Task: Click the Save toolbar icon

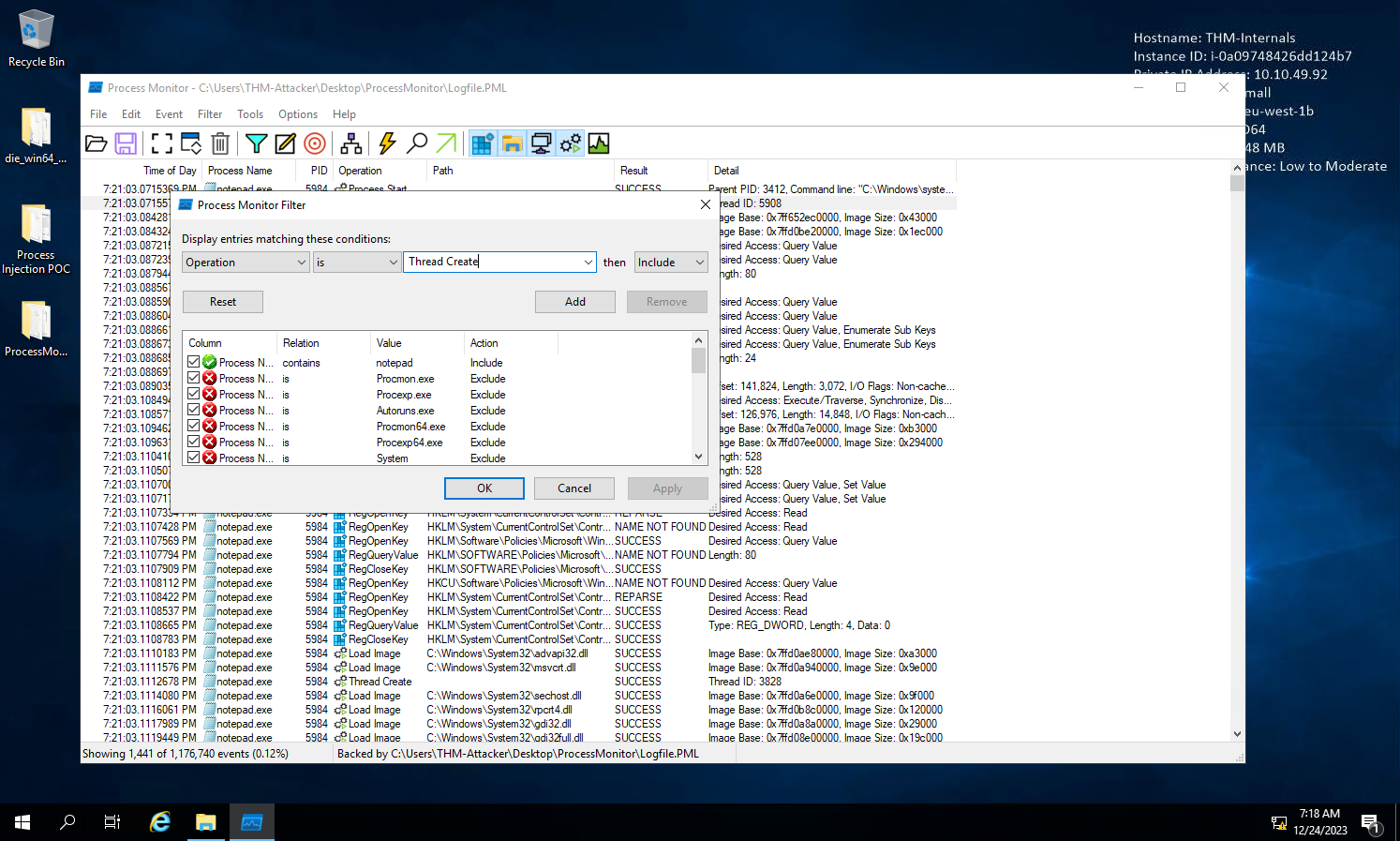Action: coord(126,143)
